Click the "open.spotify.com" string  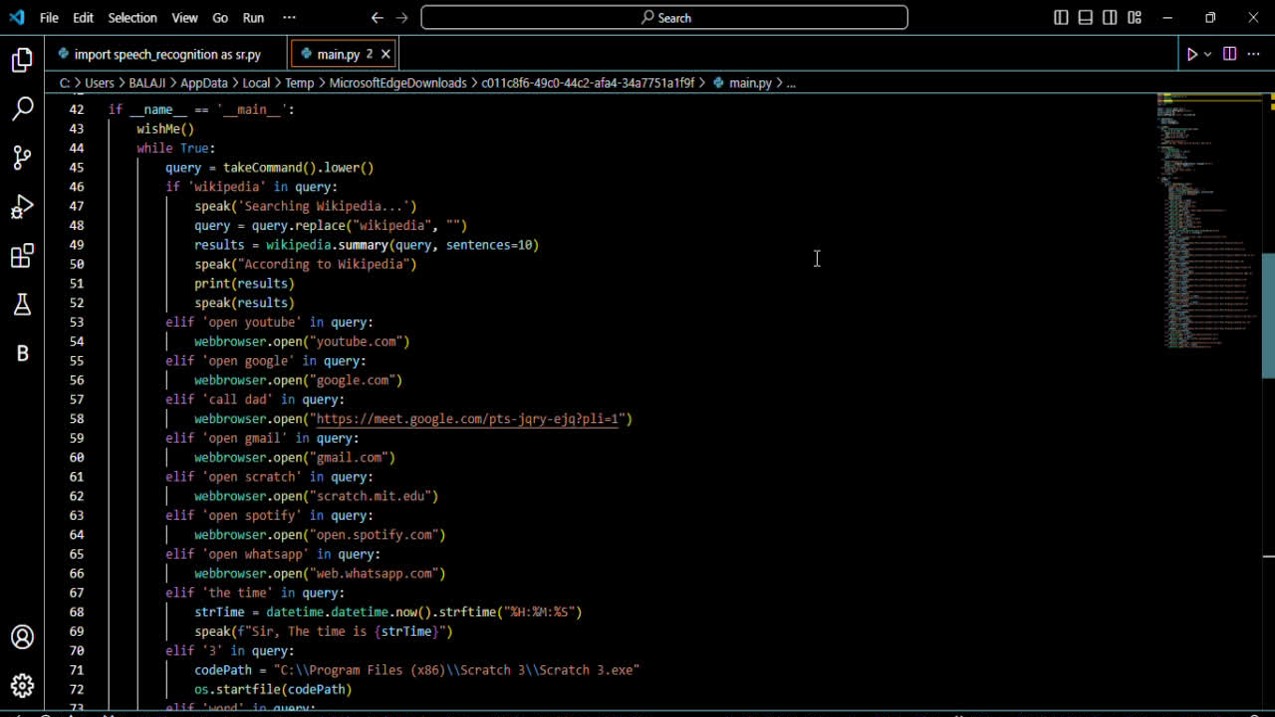point(374,535)
